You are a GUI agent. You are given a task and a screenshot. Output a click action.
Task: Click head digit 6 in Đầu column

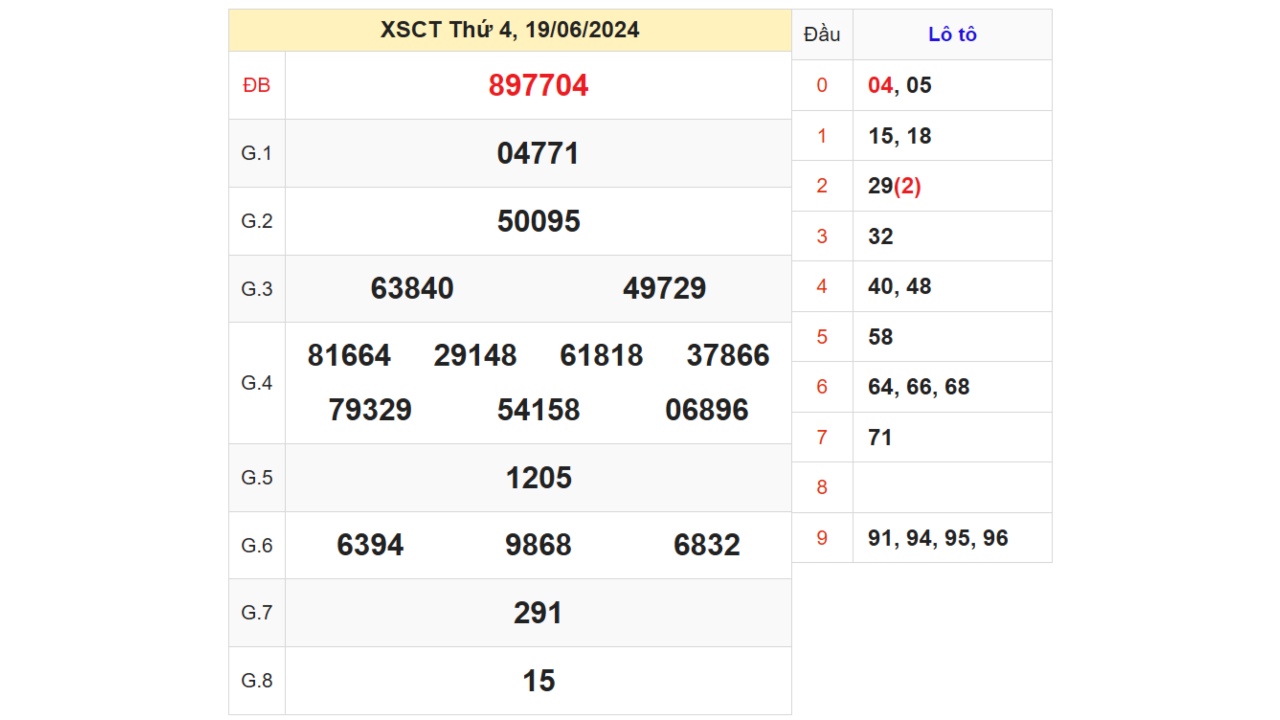(x=822, y=387)
